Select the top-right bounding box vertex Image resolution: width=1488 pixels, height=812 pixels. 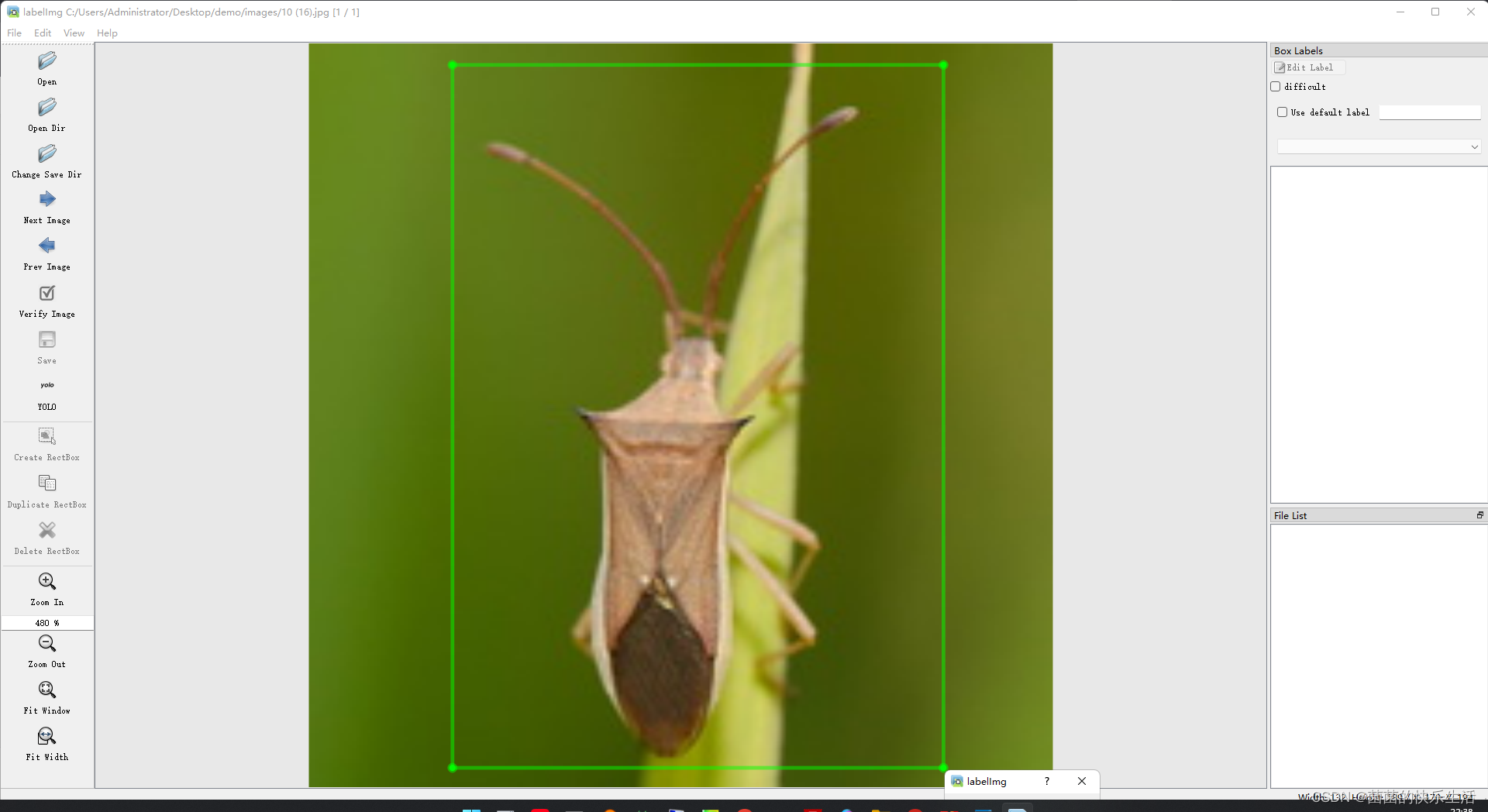(x=943, y=65)
